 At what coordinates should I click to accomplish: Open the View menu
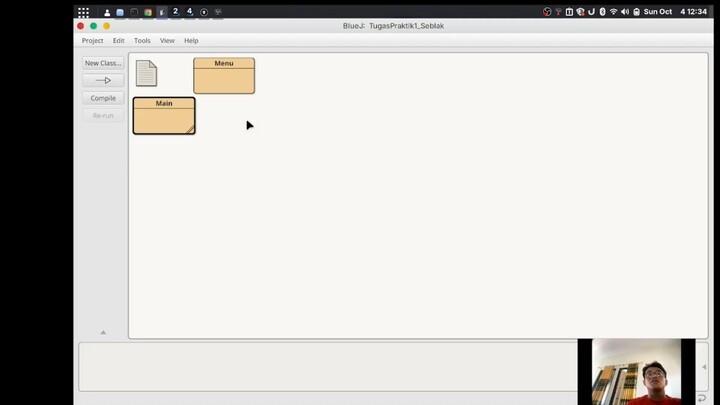point(167,40)
